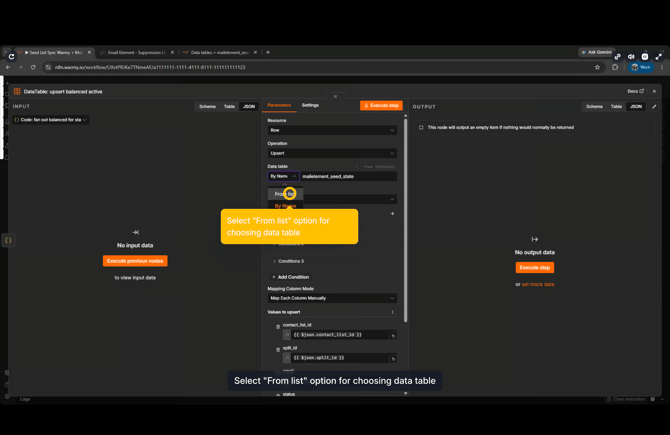
Task: Click the DataTable node icon in header
Action: click(17, 91)
